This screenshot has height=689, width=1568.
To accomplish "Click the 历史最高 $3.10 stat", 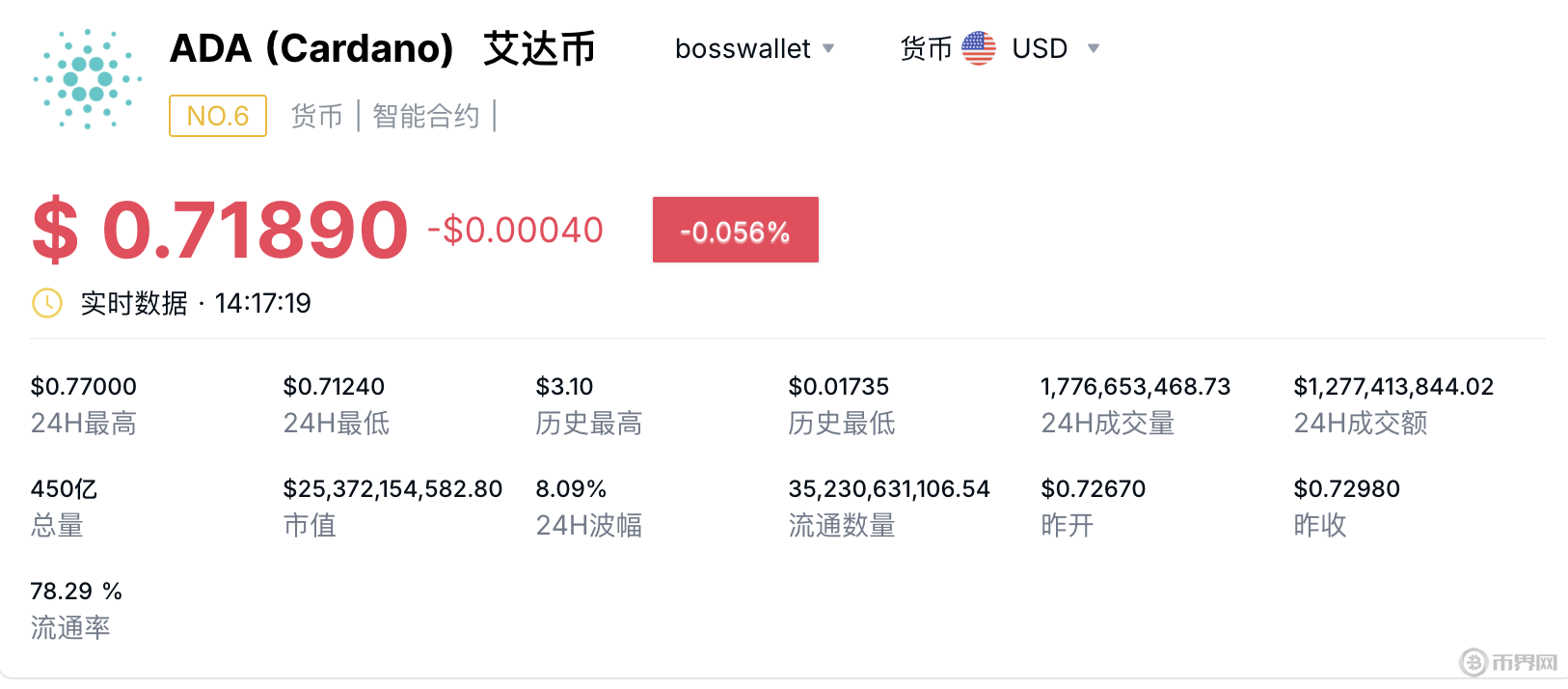I will coord(565,386).
